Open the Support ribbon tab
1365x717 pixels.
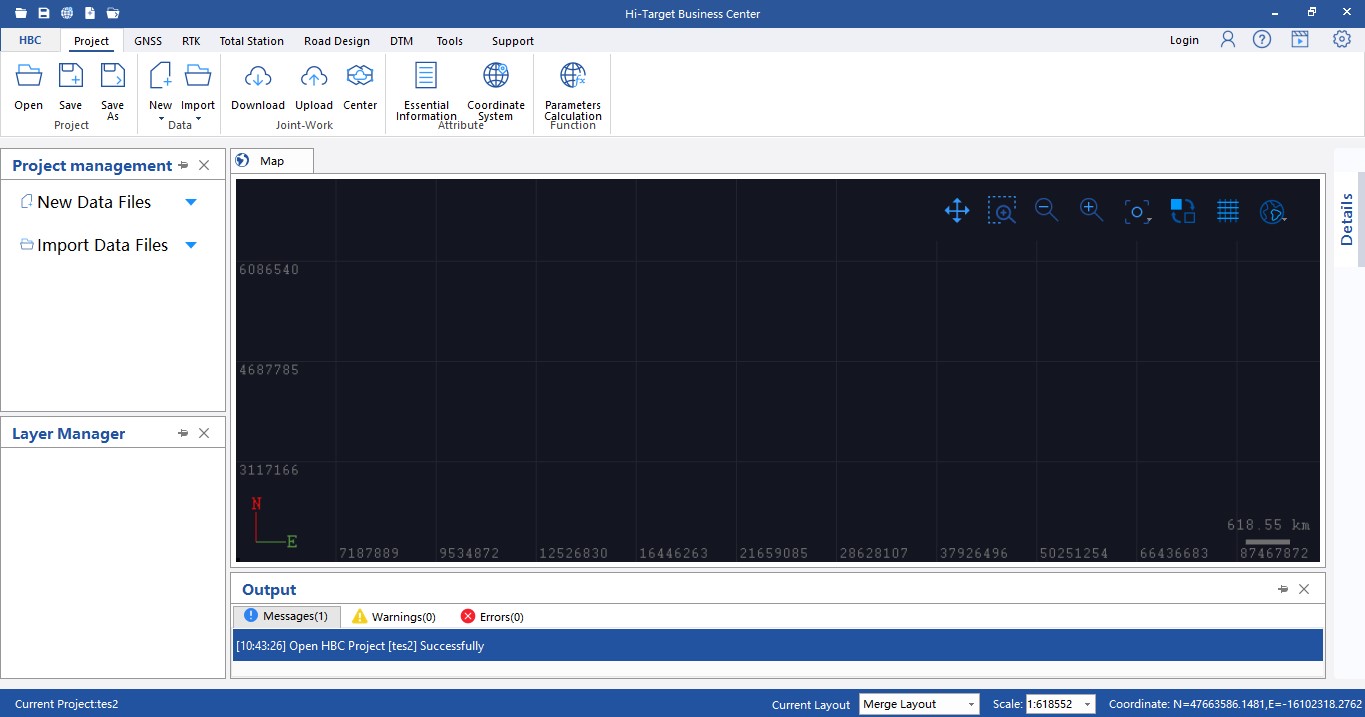[513, 41]
